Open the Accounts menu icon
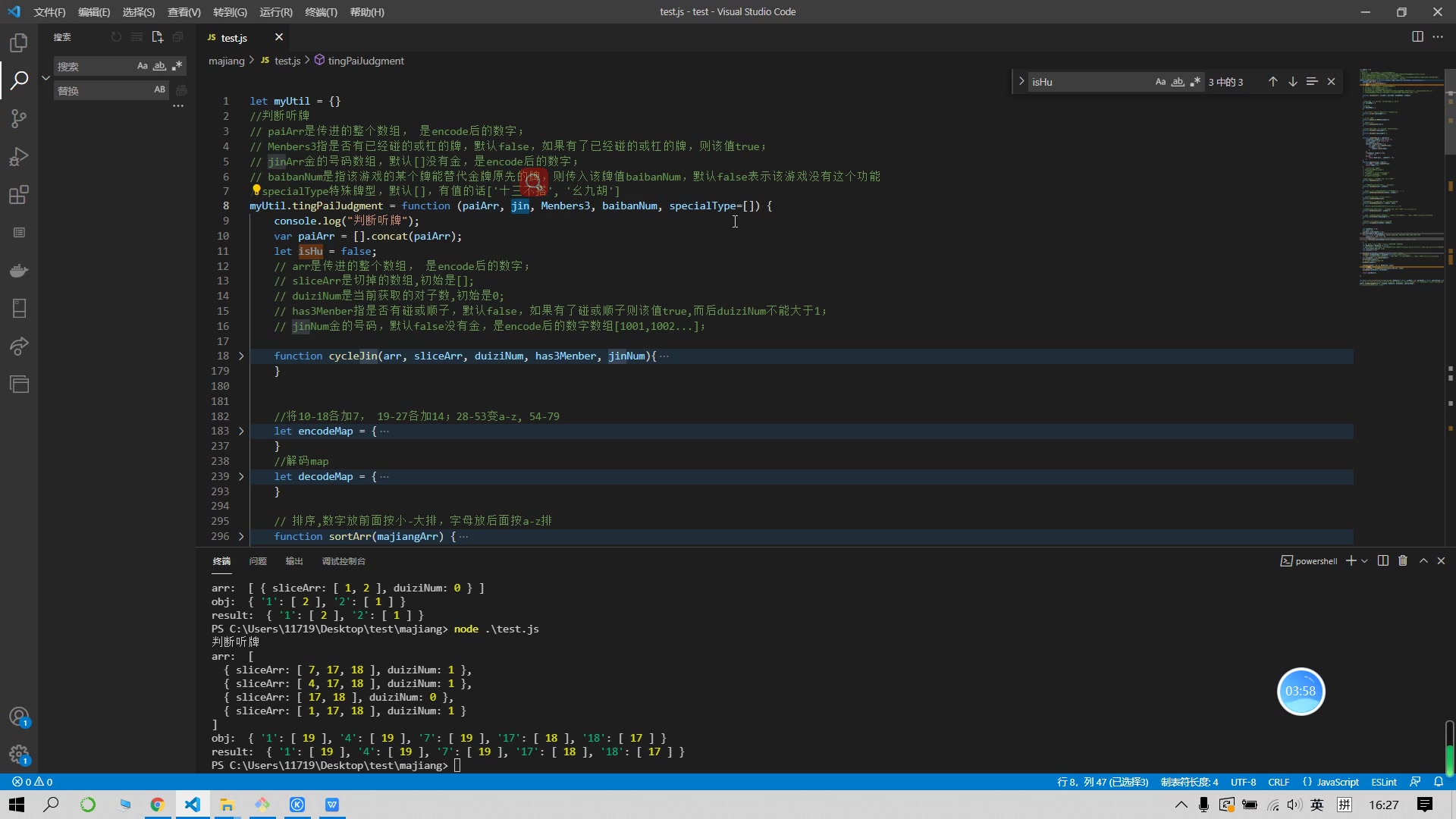Viewport: 1456px width, 819px height. tap(19, 717)
